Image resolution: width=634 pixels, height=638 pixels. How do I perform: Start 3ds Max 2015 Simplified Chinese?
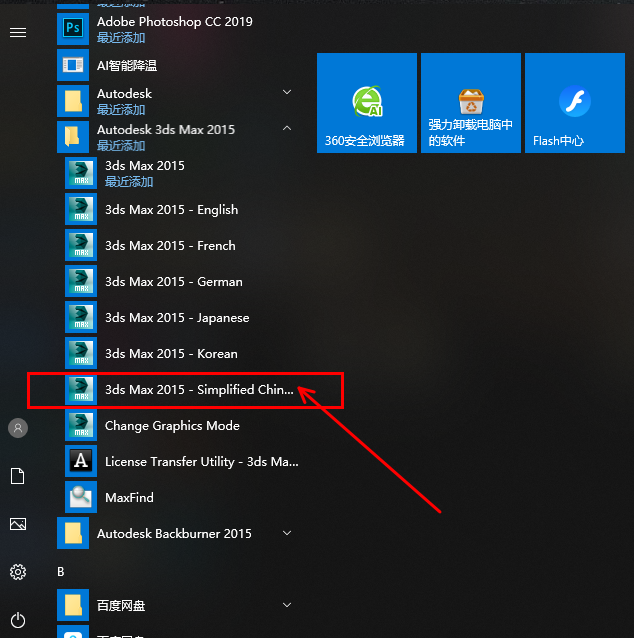pos(199,390)
